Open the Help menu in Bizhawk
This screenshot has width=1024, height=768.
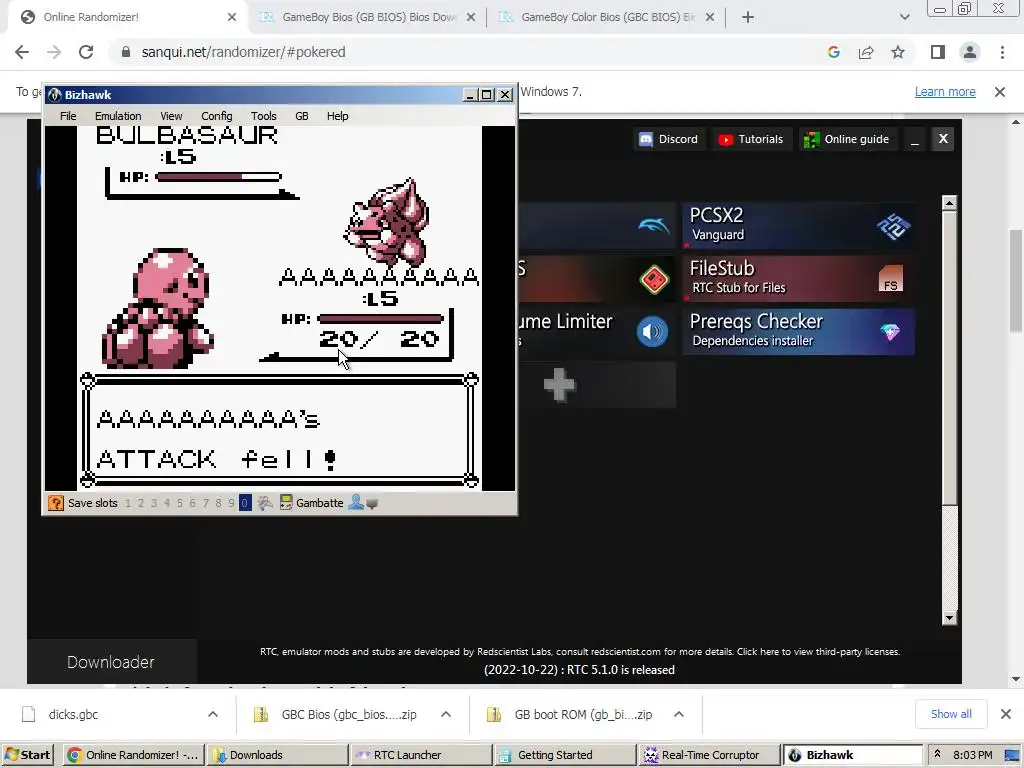(337, 116)
